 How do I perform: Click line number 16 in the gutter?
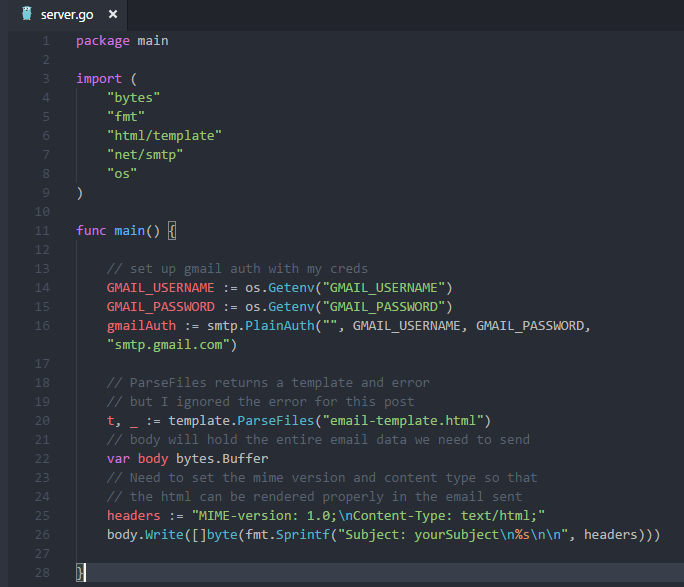pos(42,326)
